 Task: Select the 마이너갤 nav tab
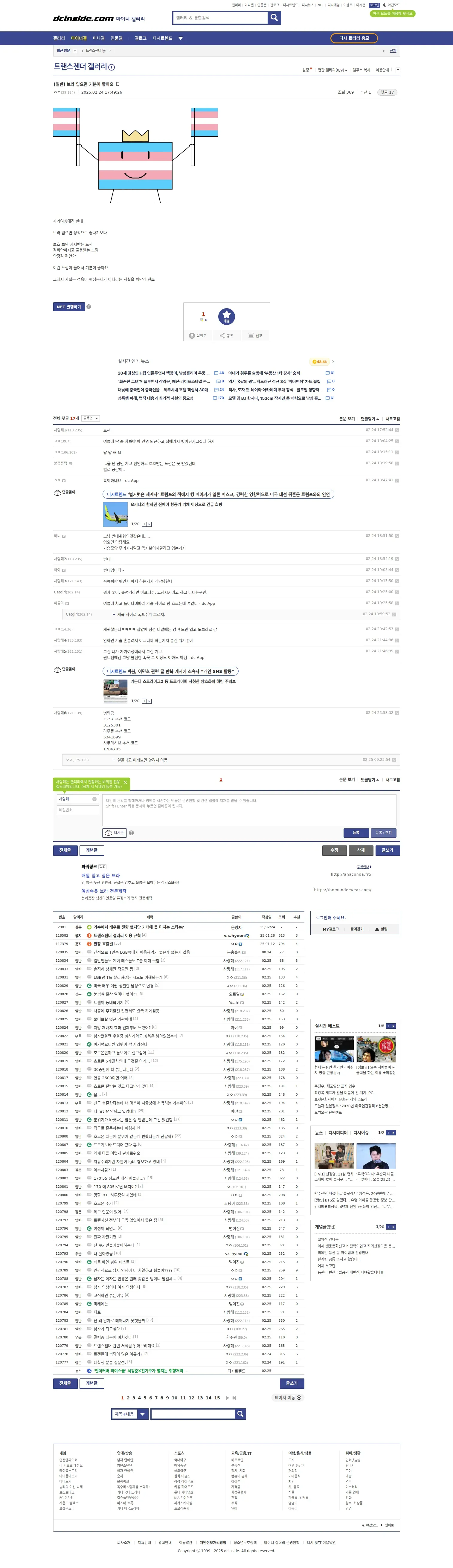pyautogui.click(x=79, y=38)
